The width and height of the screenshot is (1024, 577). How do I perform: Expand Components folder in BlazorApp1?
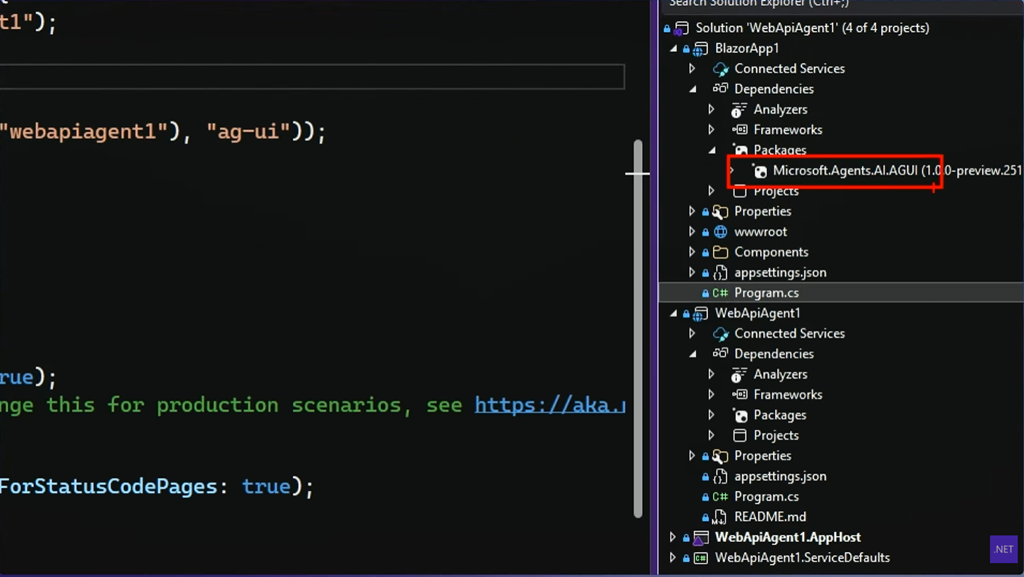pyautogui.click(x=692, y=252)
